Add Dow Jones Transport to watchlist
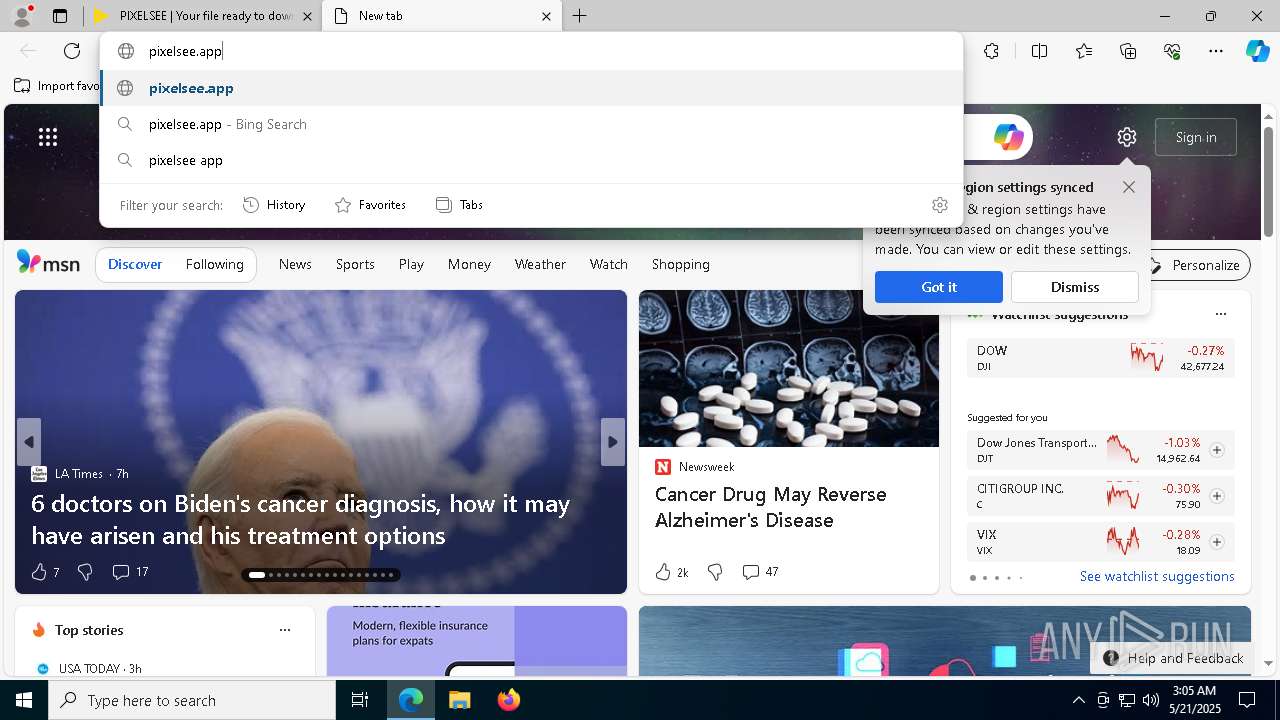The height and width of the screenshot is (720, 1280). coord(1216,450)
